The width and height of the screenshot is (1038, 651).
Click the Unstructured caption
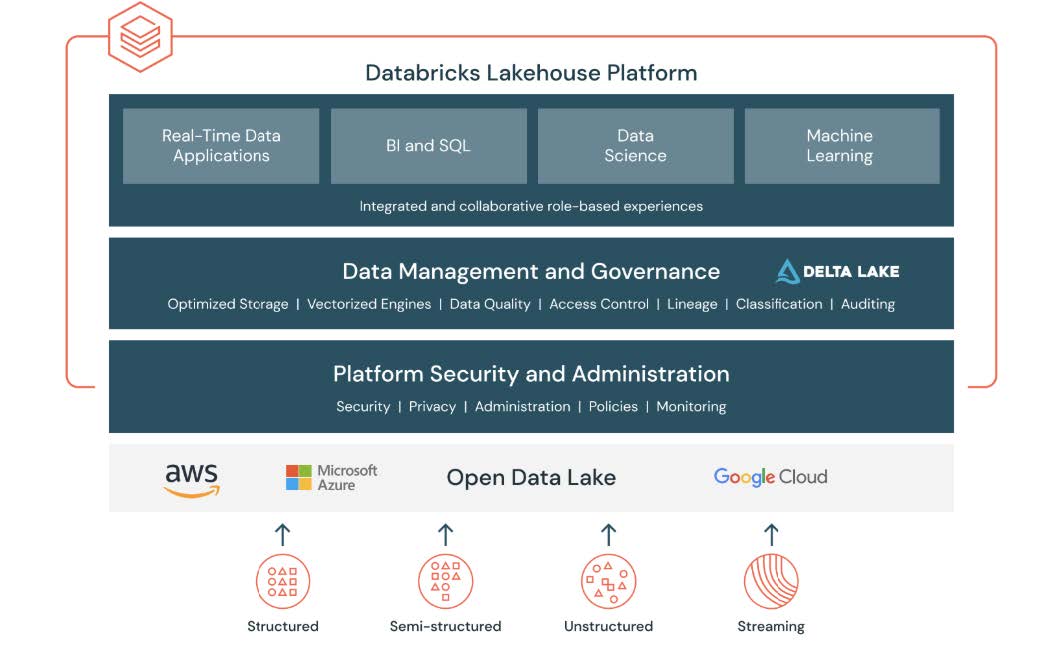(608, 626)
